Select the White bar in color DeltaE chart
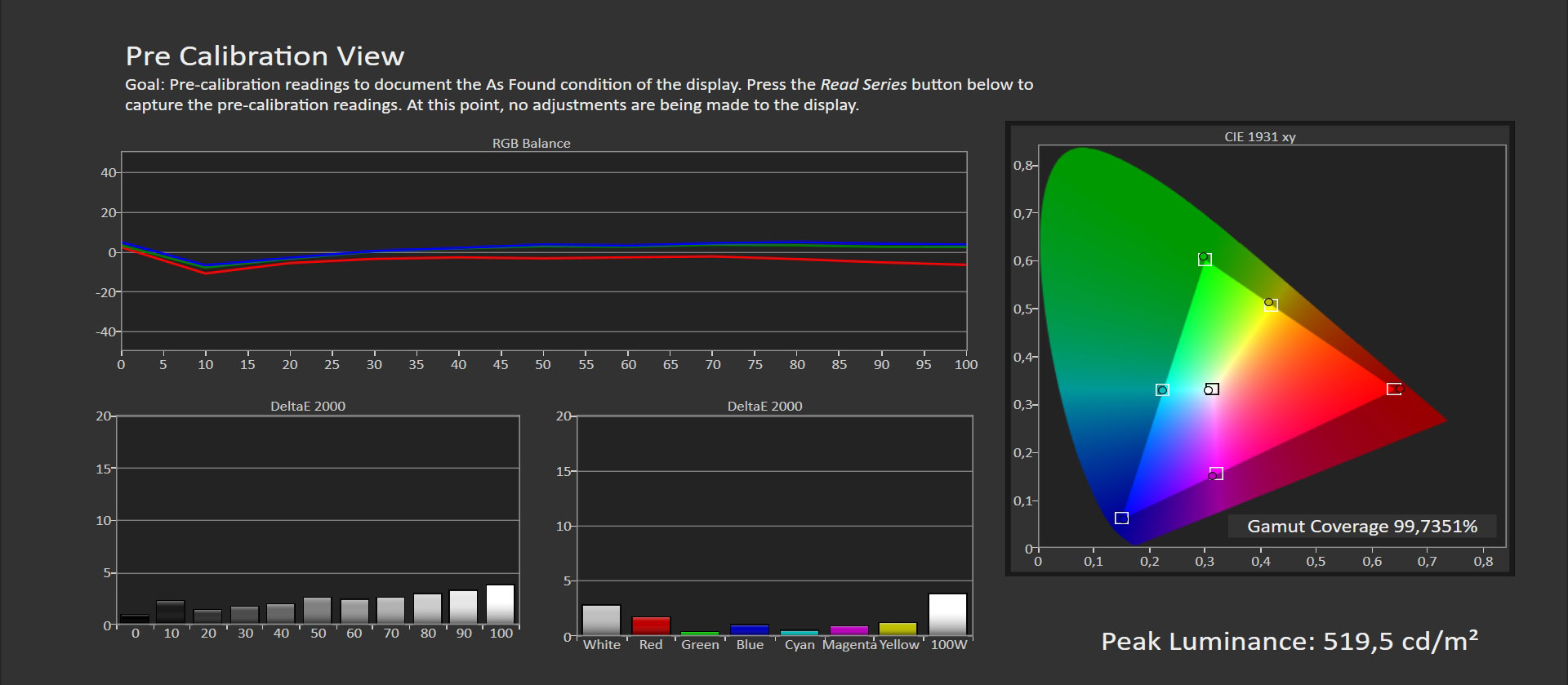Viewport: 1568px width, 685px height. coord(601,620)
